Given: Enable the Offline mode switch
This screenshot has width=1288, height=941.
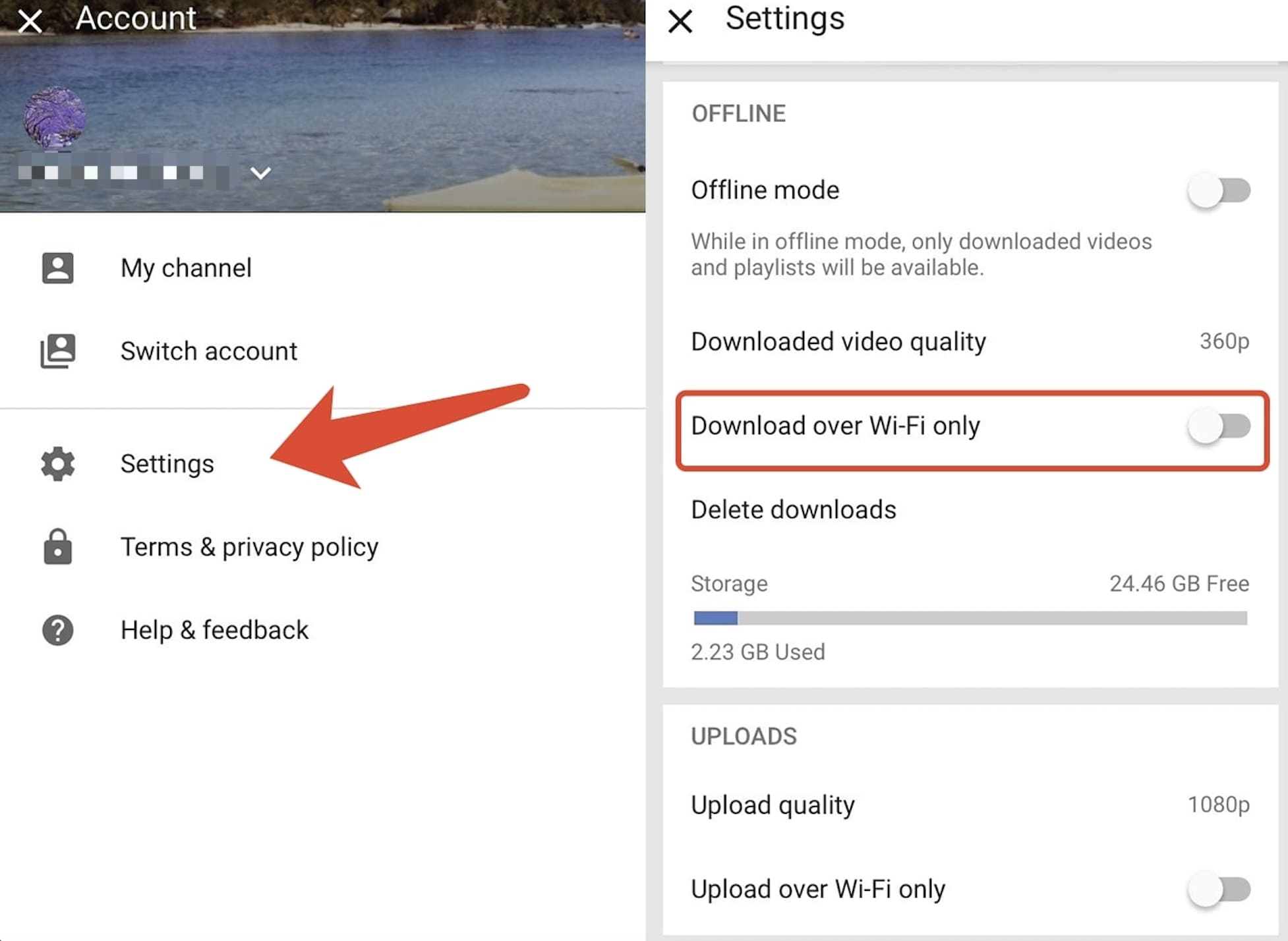Looking at the screenshot, I should (x=1219, y=191).
